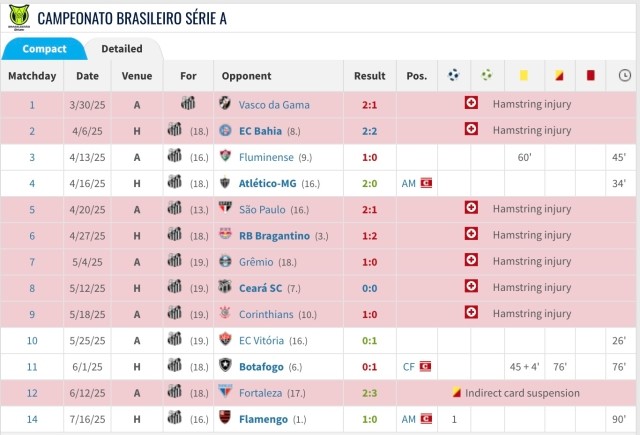The width and height of the screenshot is (640, 435).
Task: Click the red card column header
Action: tap(590, 75)
